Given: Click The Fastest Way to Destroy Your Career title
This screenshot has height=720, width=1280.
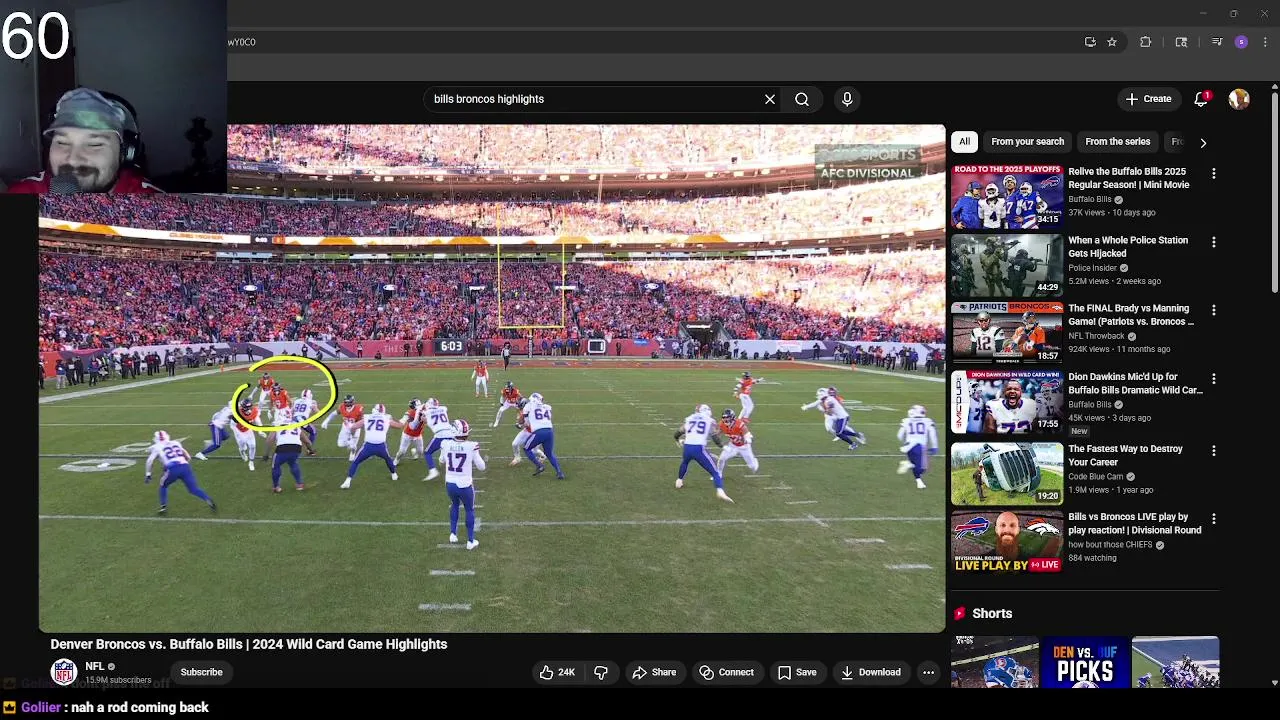Looking at the screenshot, I should [1125, 455].
